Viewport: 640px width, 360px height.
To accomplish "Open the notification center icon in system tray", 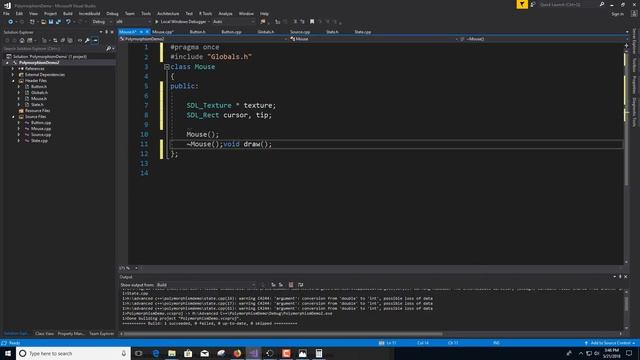I will 629,353.
